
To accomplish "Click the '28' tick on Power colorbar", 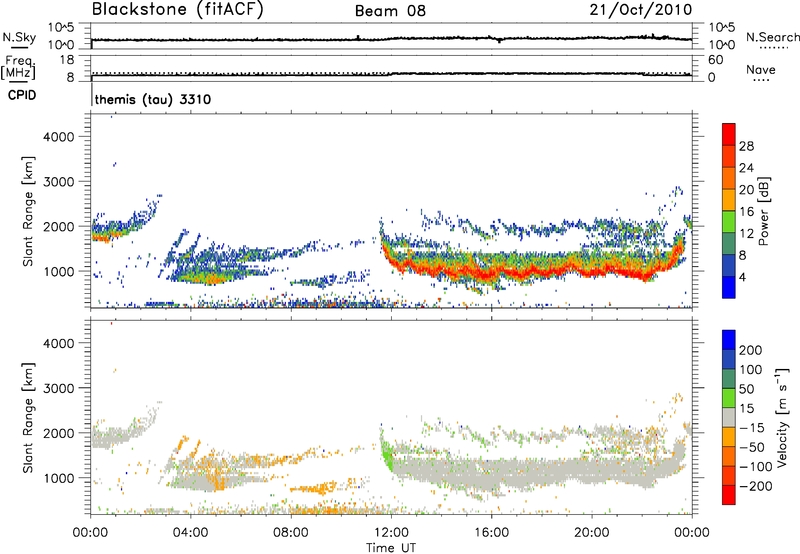I will pos(746,146).
